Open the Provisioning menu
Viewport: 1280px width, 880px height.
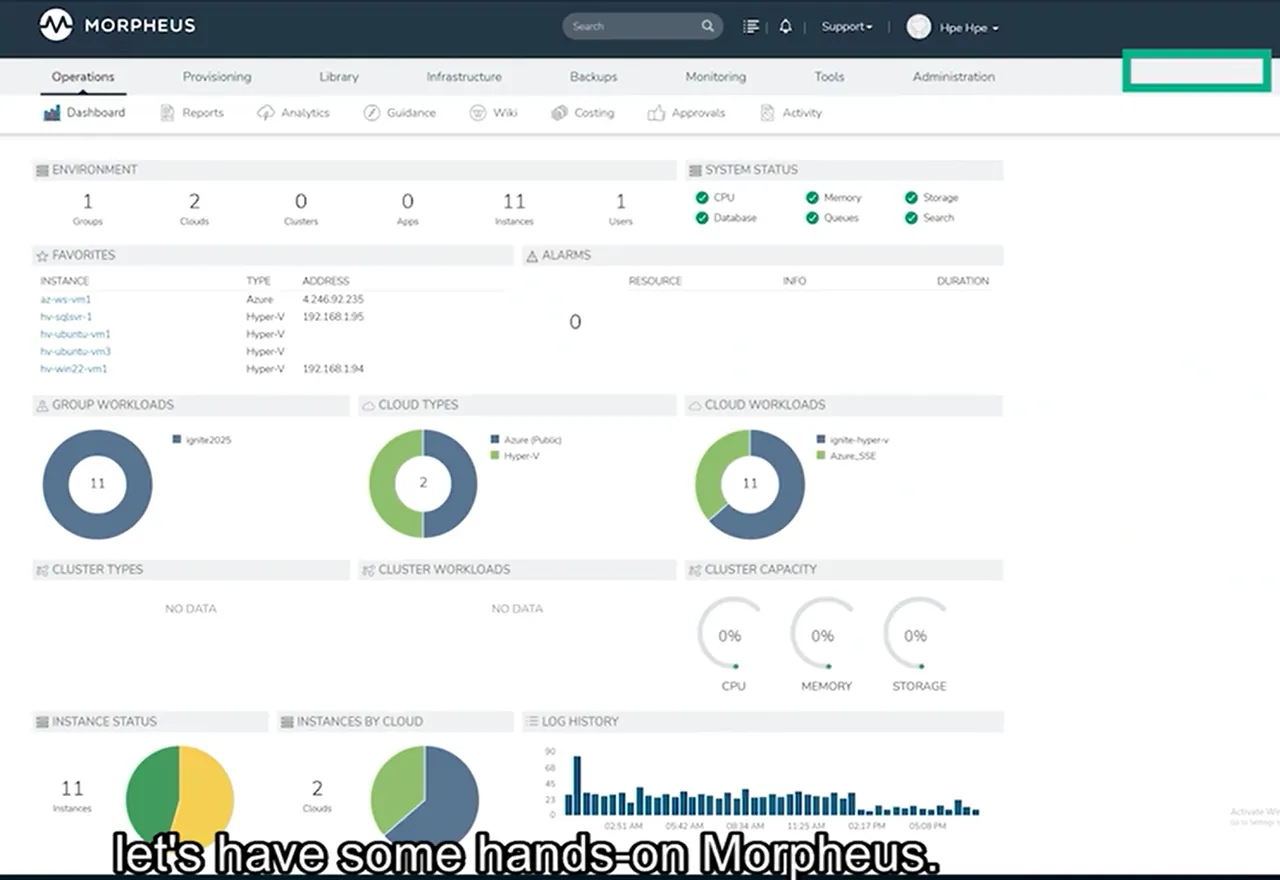pyautogui.click(x=217, y=77)
